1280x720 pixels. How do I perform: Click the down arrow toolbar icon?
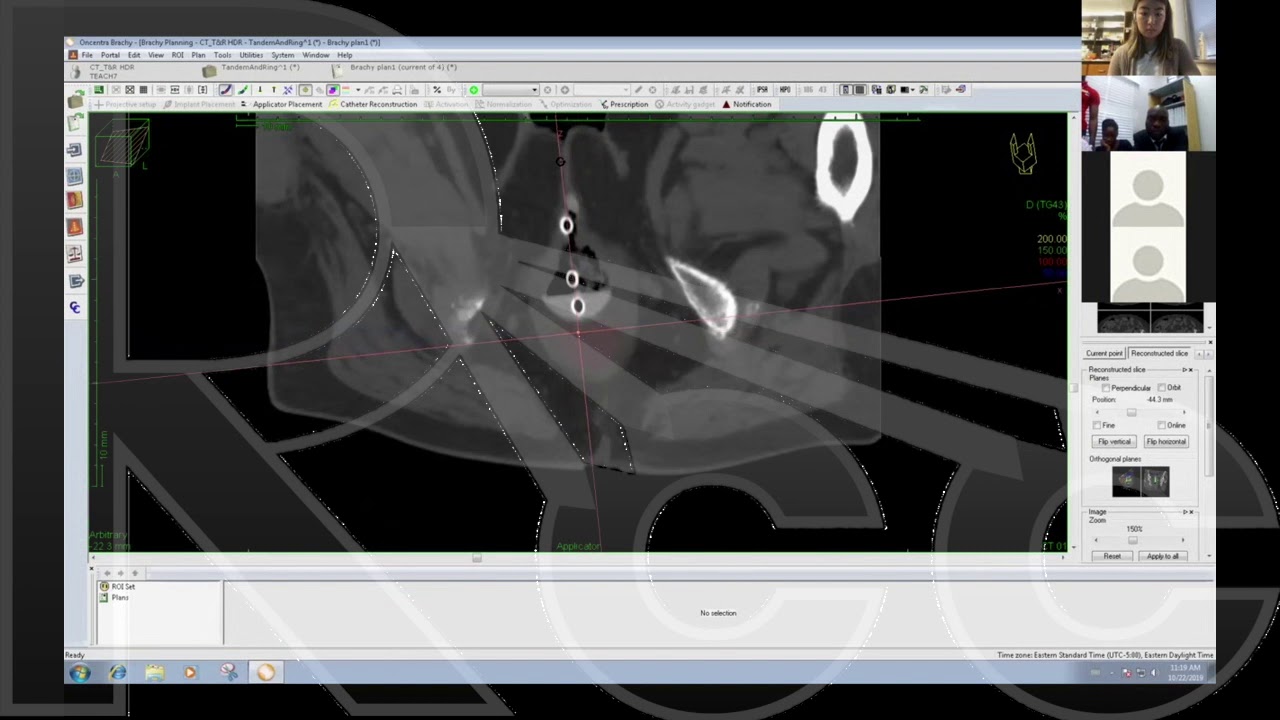pyautogui.click(x=260, y=90)
